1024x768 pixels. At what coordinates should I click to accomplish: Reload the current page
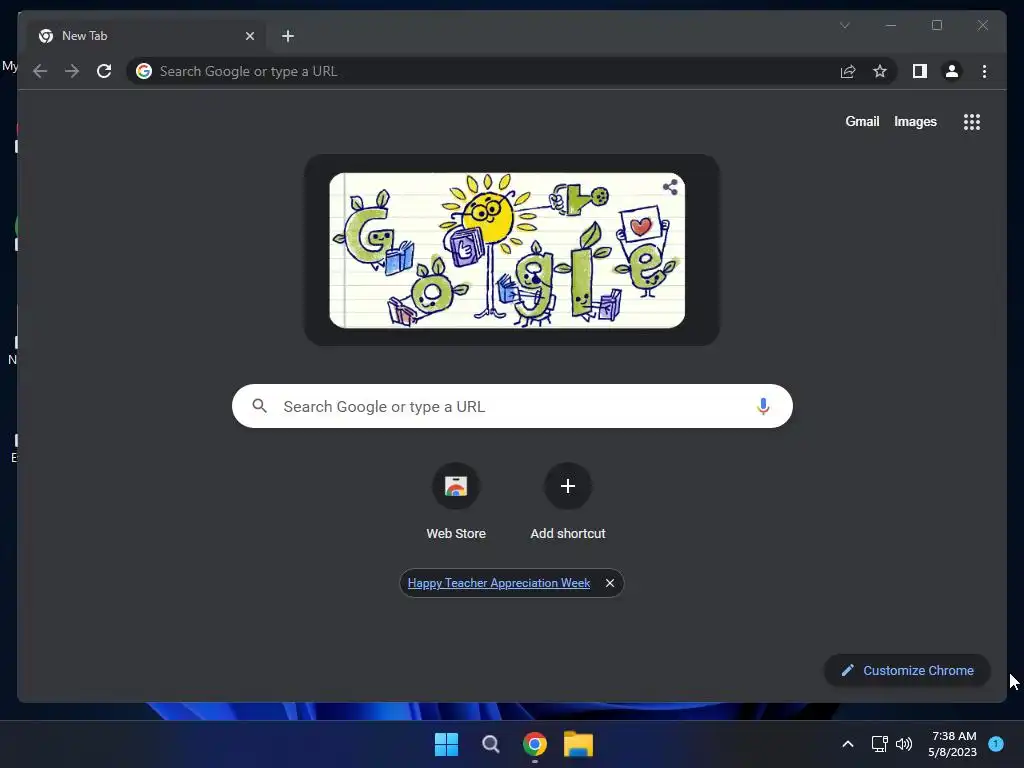[104, 71]
